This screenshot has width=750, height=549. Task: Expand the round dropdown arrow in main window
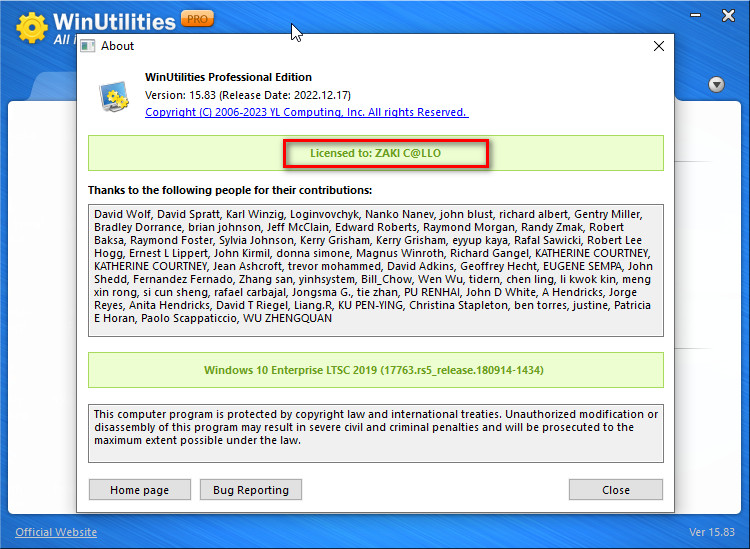click(716, 85)
